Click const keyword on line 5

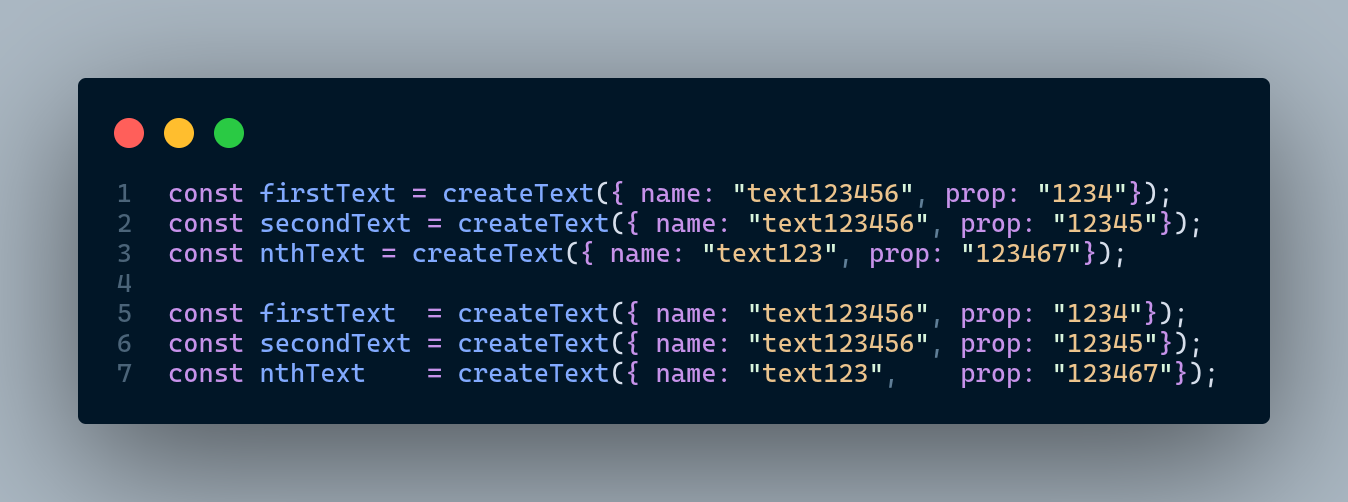[x=205, y=313]
